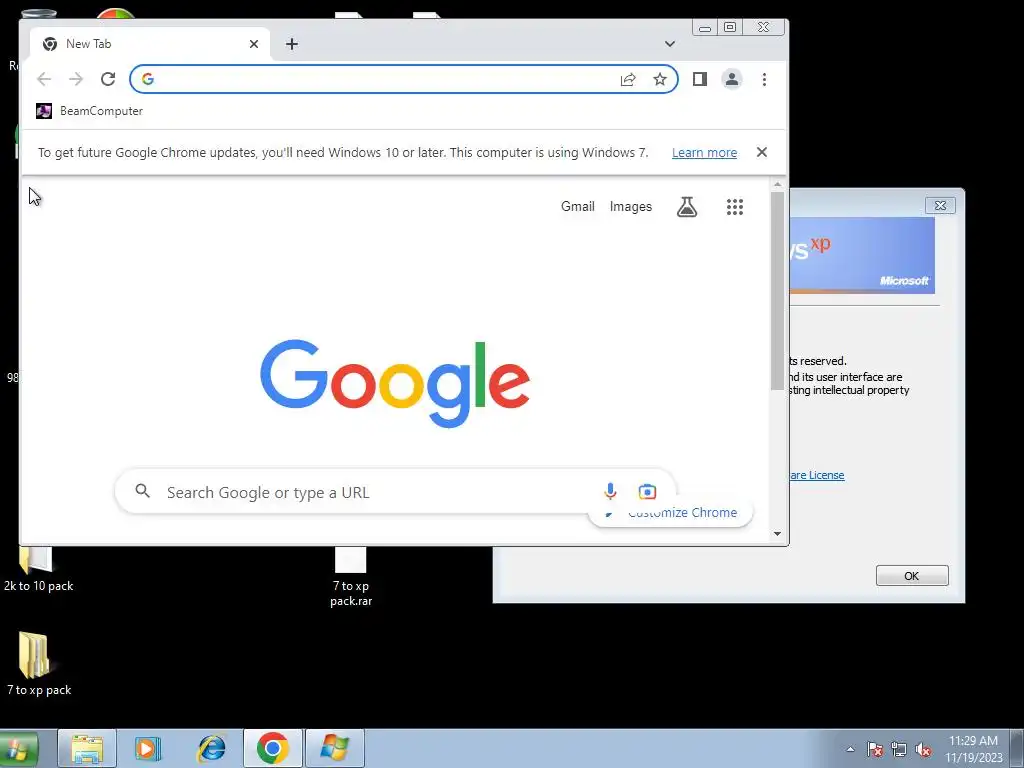
Task: Open the license link in About Windows dialog
Action: click(x=816, y=475)
